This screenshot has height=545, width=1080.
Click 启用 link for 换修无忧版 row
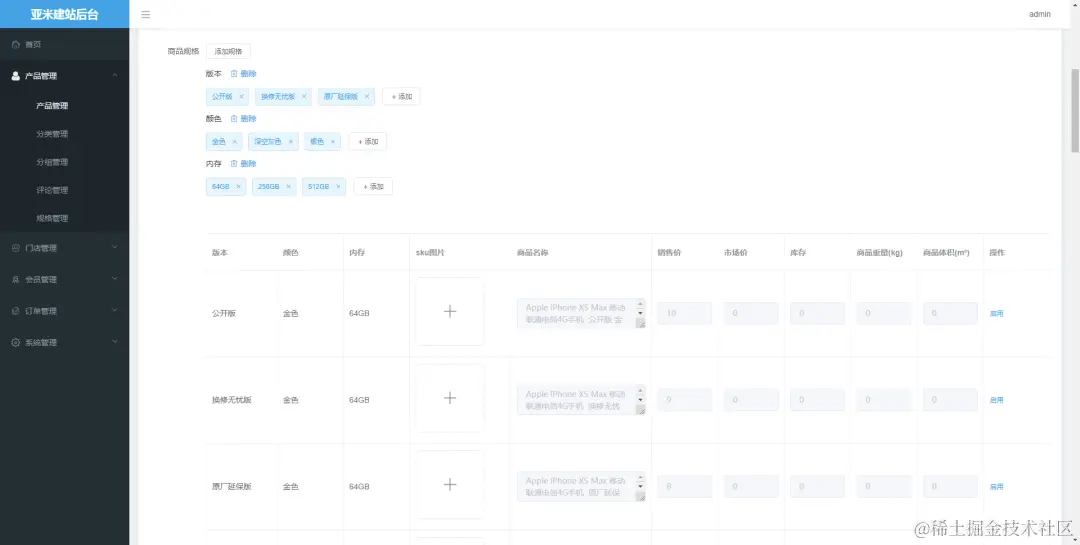pyautogui.click(x=997, y=400)
